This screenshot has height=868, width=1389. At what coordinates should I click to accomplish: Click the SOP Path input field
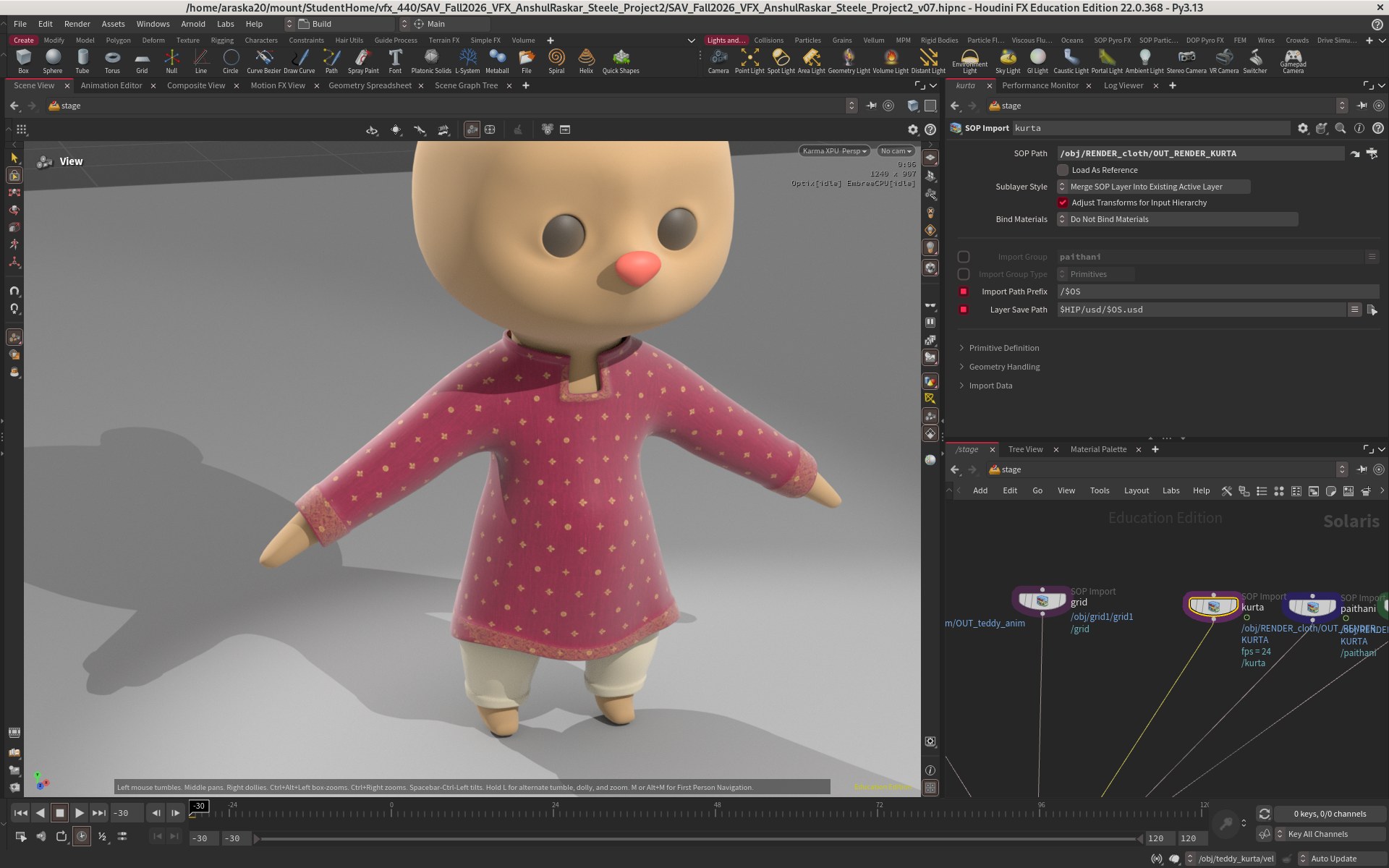click(1200, 153)
